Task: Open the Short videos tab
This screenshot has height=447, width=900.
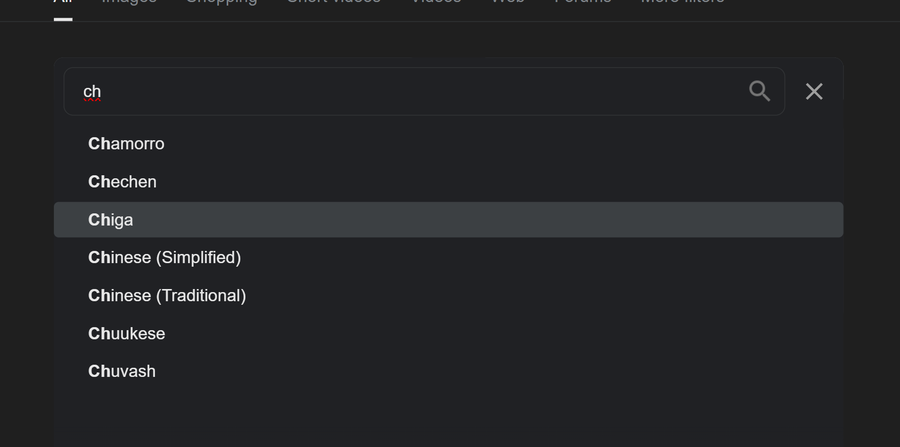Action: [x=333, y=2]
